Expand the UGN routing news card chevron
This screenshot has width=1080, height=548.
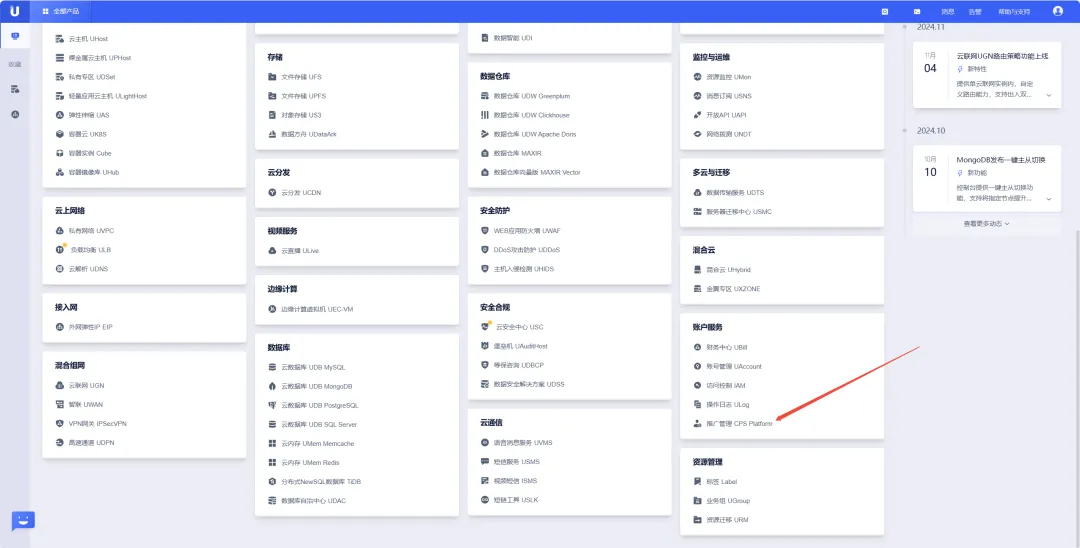coord(1048,95)
